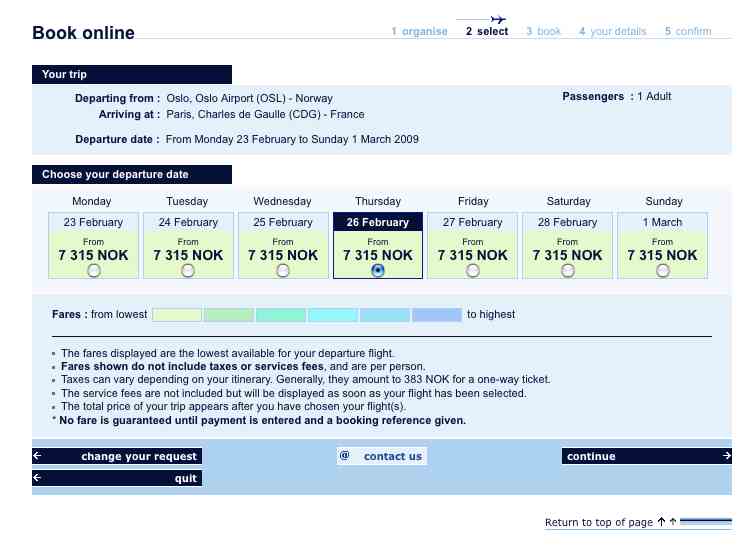Viewport: 744px width, 555px height.
Task: Click the lowest fare light green swatch
Action: [177, 314]
